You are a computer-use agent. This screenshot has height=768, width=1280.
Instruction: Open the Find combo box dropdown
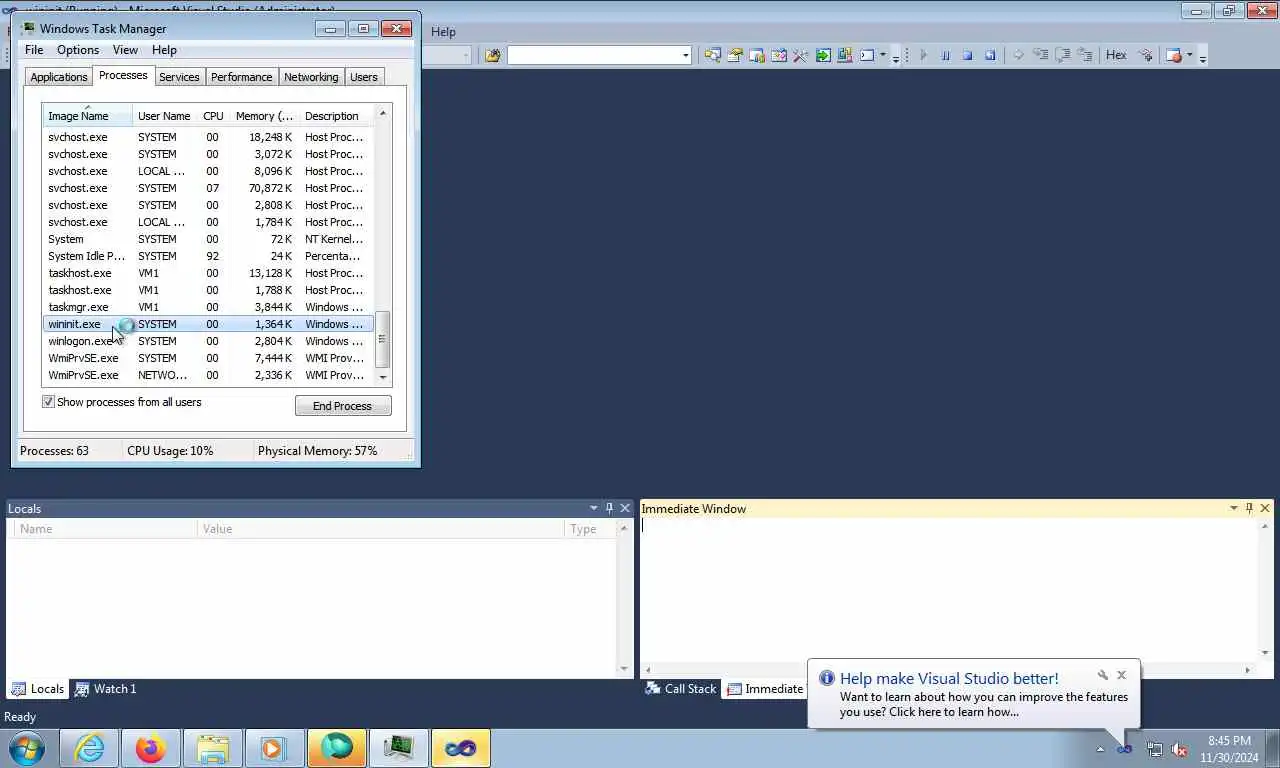[686, 55]
